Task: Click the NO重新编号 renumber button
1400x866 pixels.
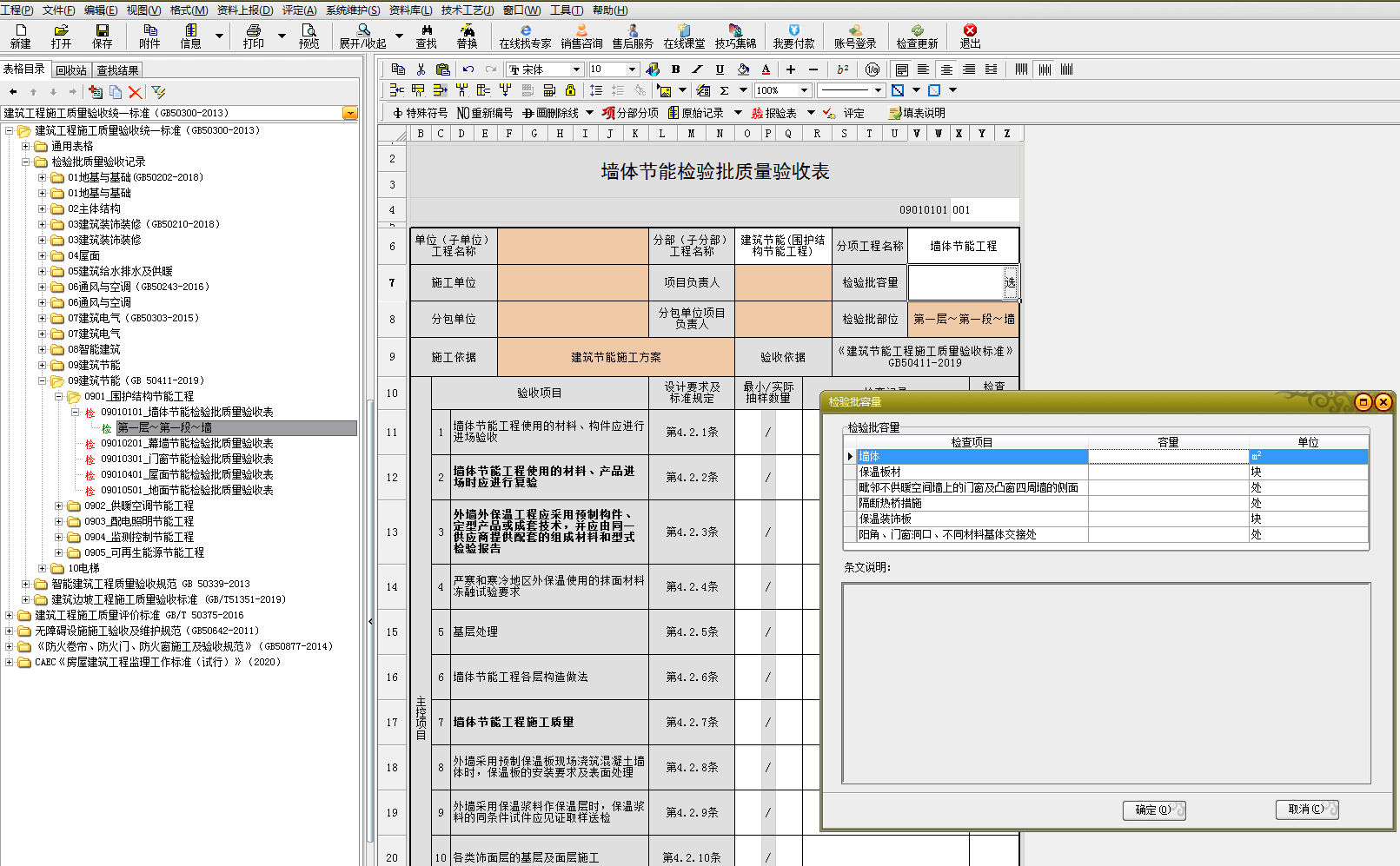Action: pos(485,113)
